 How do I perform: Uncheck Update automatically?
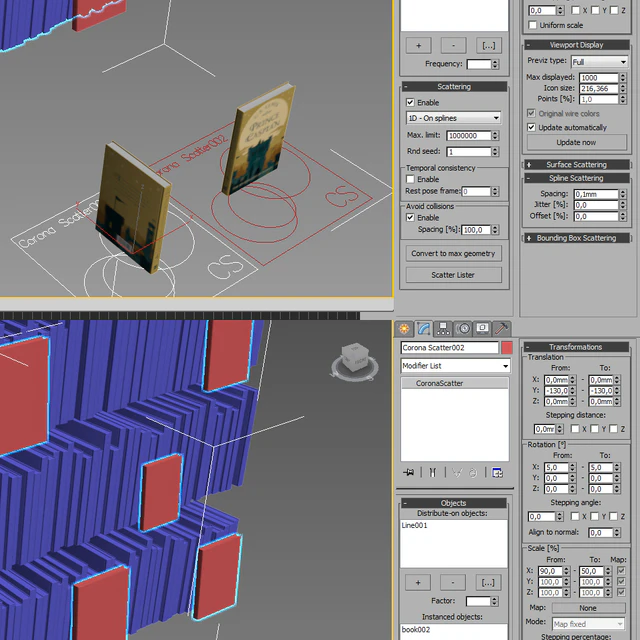tap(531, 127)
